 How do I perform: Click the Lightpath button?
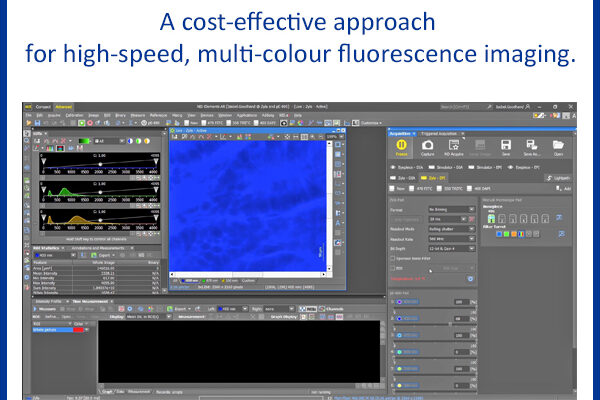559,178
